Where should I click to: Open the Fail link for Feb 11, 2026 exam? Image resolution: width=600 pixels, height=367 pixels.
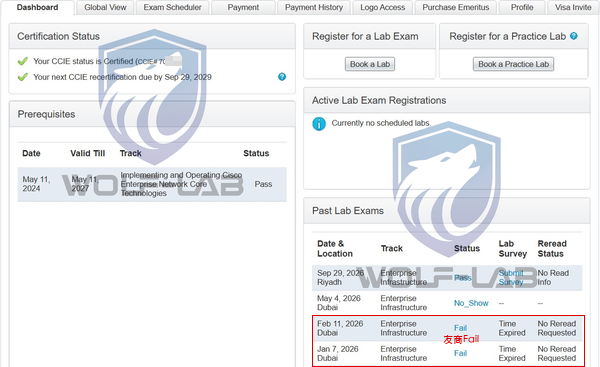[x=460, y=328]
